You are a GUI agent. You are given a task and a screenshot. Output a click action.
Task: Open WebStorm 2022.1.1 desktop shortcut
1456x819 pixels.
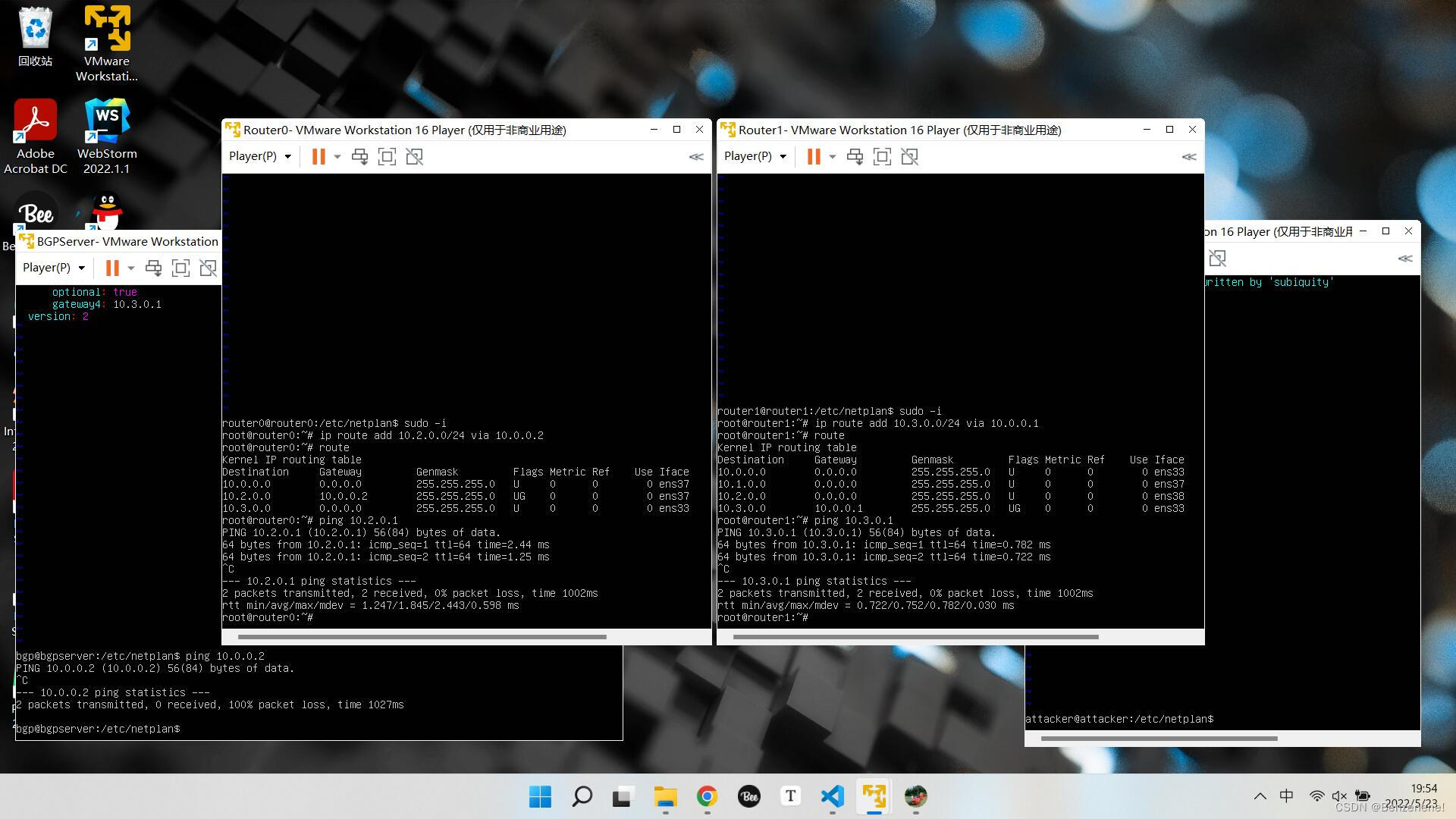[x=107, y=136]
